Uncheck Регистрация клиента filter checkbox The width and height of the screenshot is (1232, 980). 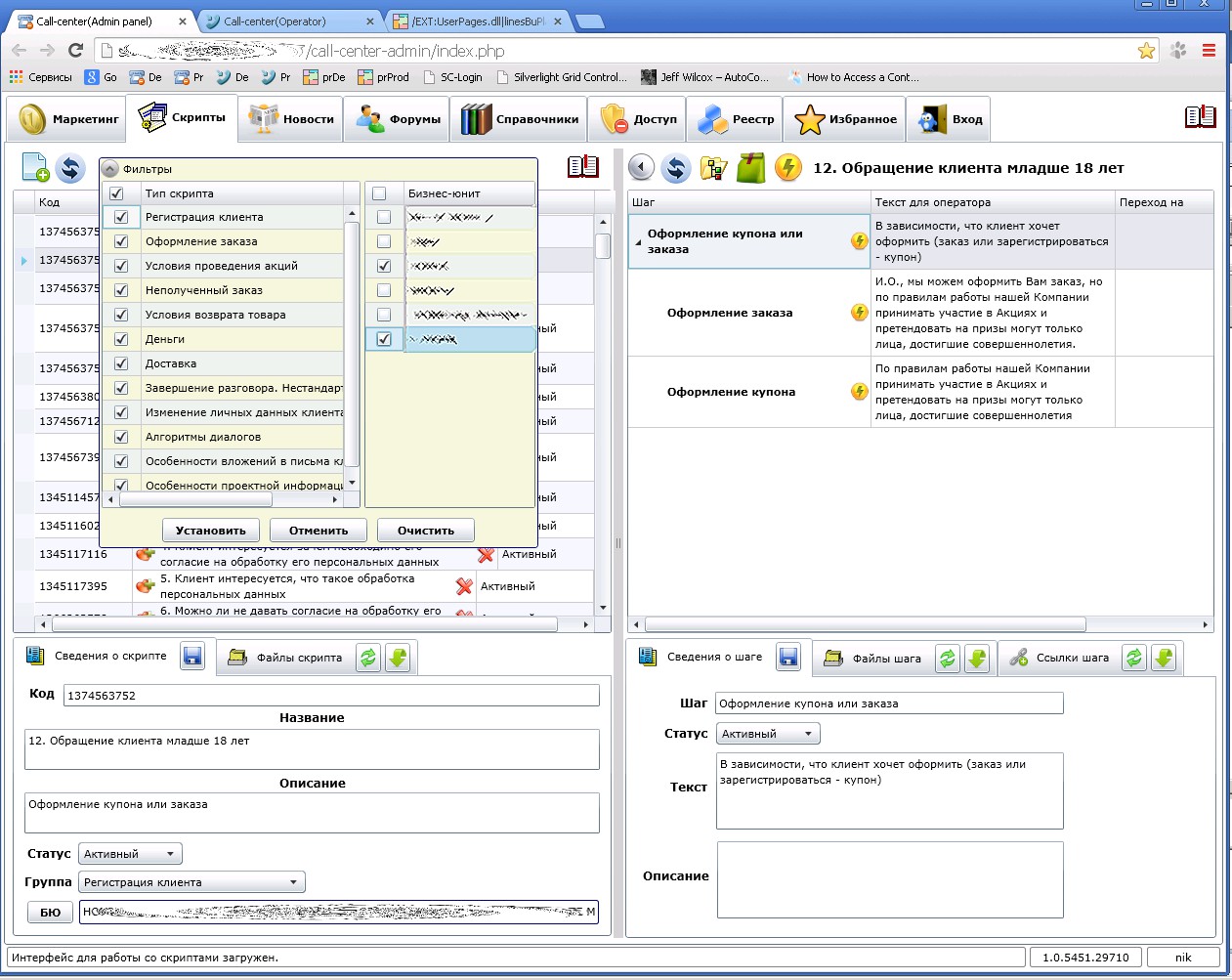click(x=121, y=217)
